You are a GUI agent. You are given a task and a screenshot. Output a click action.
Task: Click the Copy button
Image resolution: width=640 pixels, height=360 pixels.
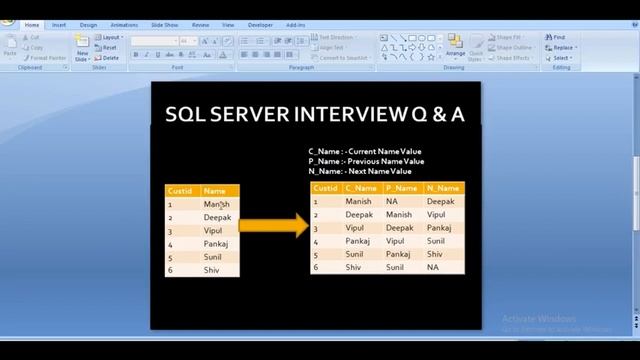[33, 48]
